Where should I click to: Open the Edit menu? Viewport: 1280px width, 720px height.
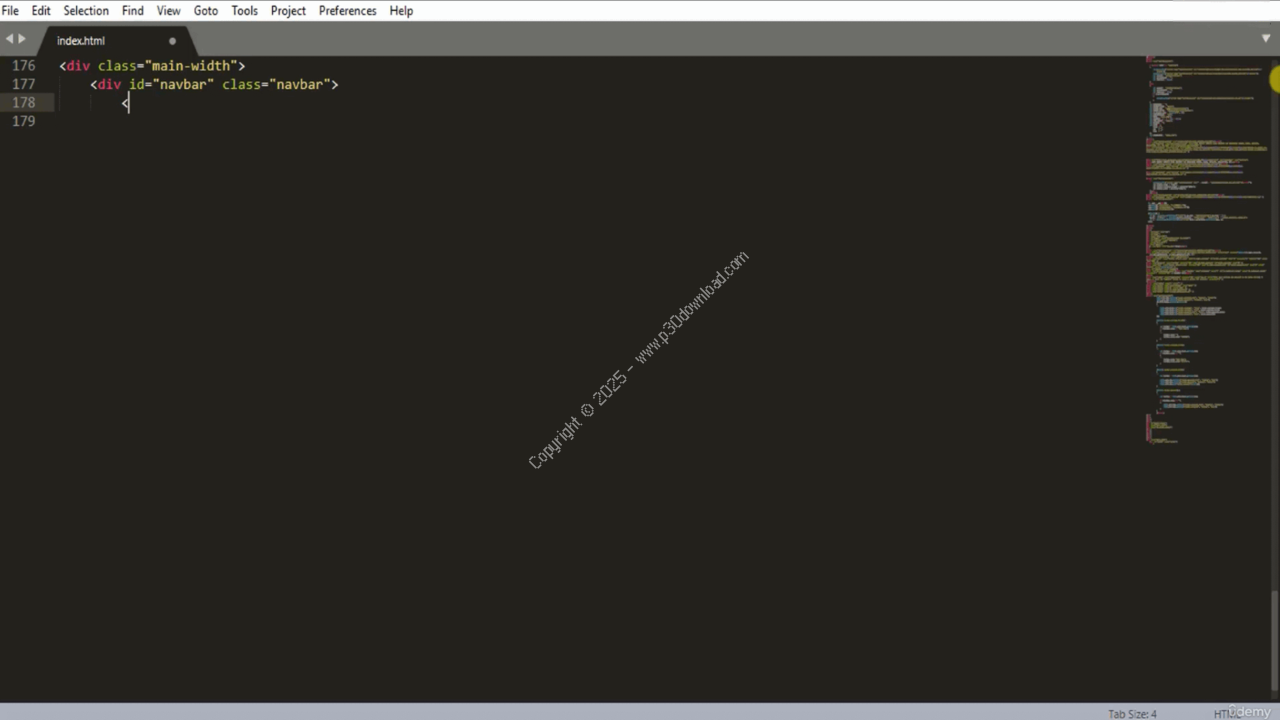[41, 11]
